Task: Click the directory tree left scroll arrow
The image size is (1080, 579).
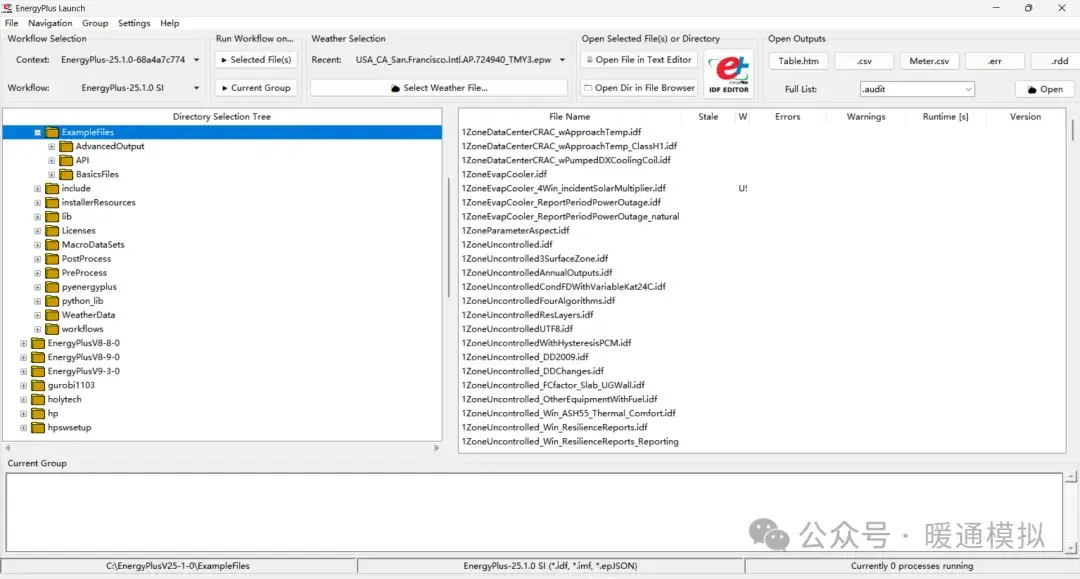Action: tap(8, 448)
